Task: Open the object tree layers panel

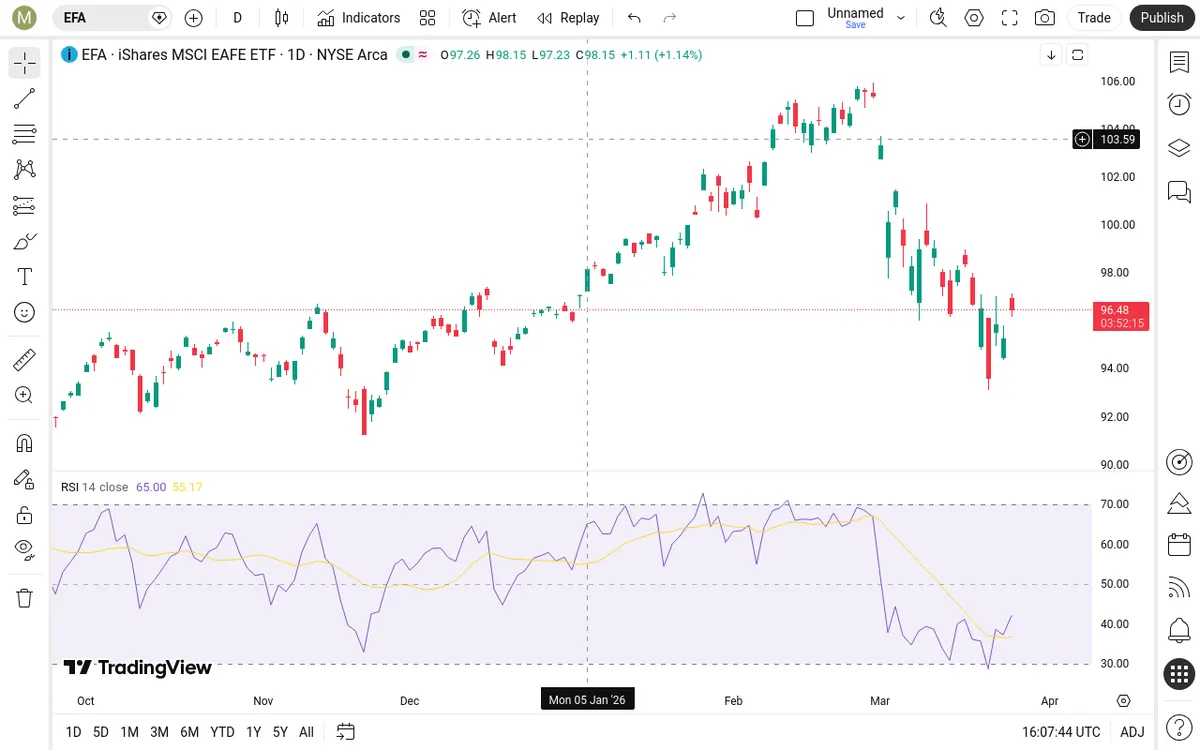Action: (x=1179, y=148)
